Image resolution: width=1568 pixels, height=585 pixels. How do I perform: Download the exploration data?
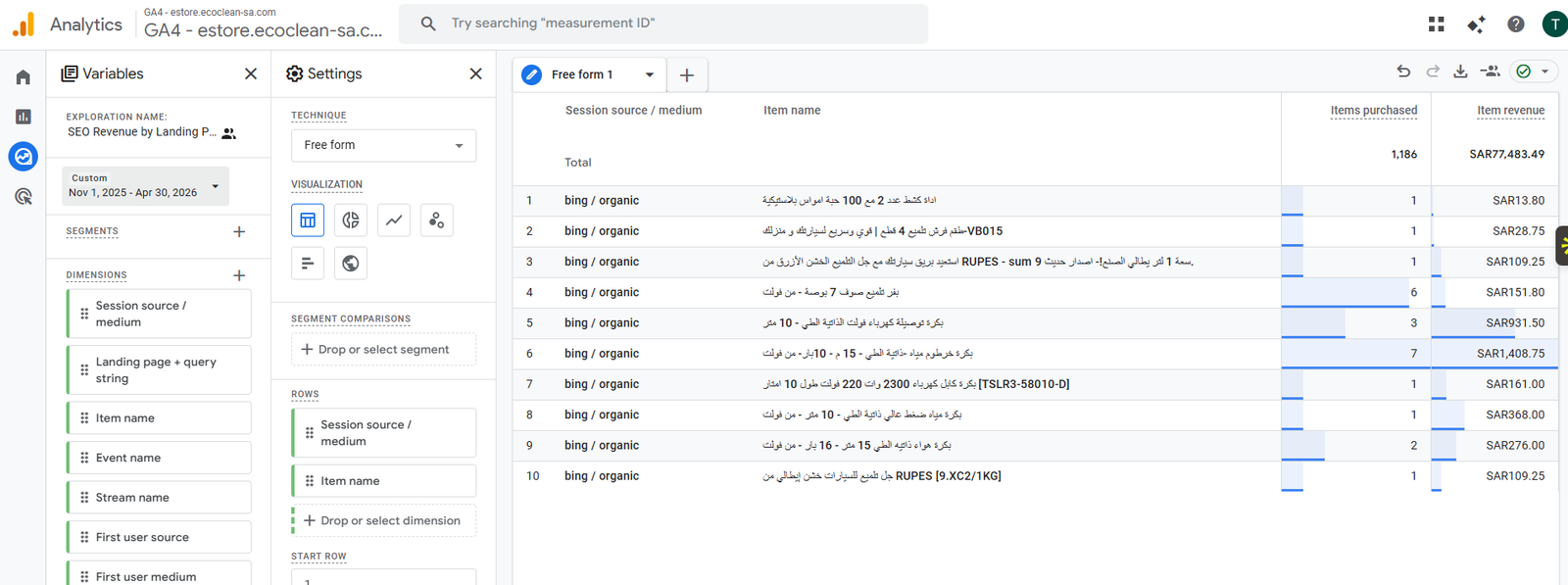[1460, 72]
